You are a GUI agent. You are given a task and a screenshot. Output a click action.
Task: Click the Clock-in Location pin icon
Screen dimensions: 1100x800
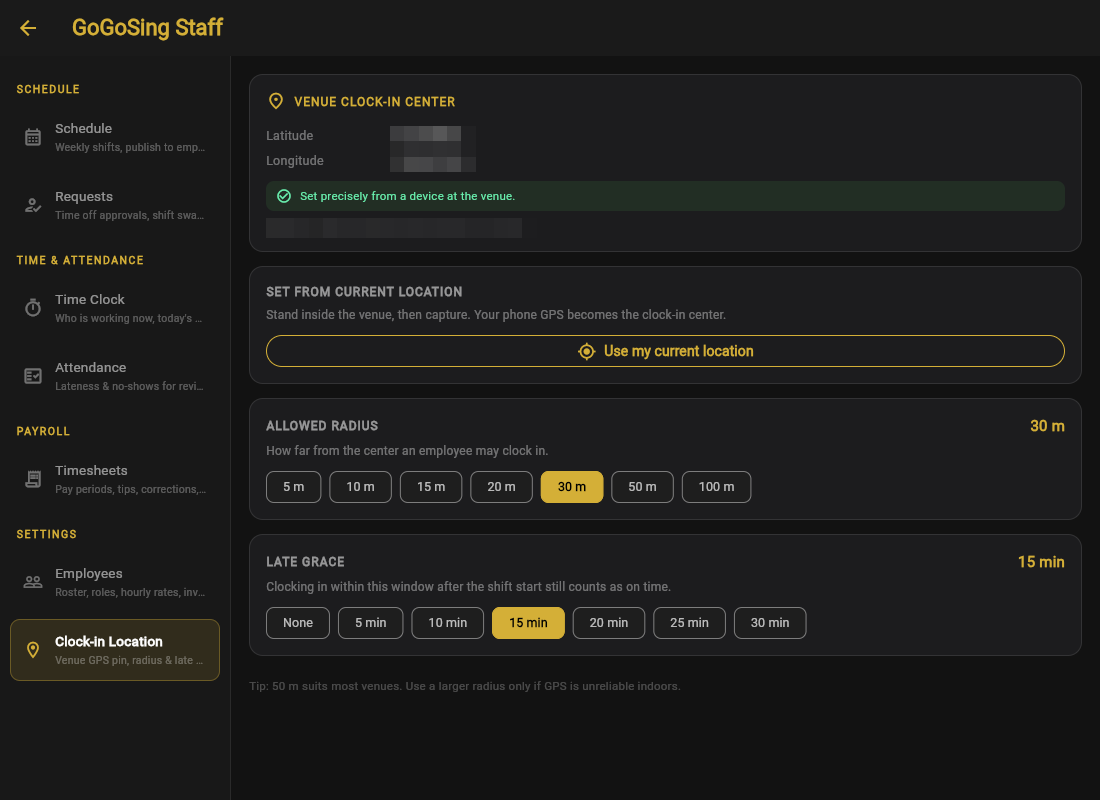[33, 650]
